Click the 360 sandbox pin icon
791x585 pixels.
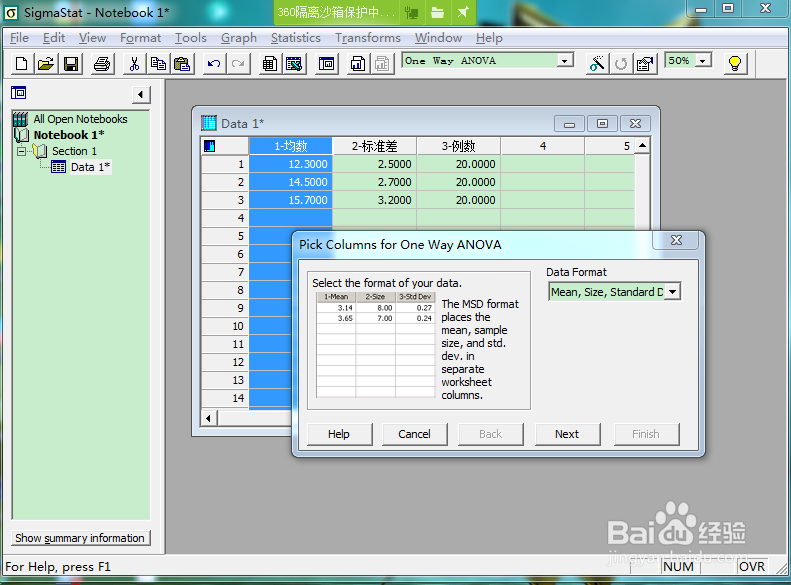463,12
